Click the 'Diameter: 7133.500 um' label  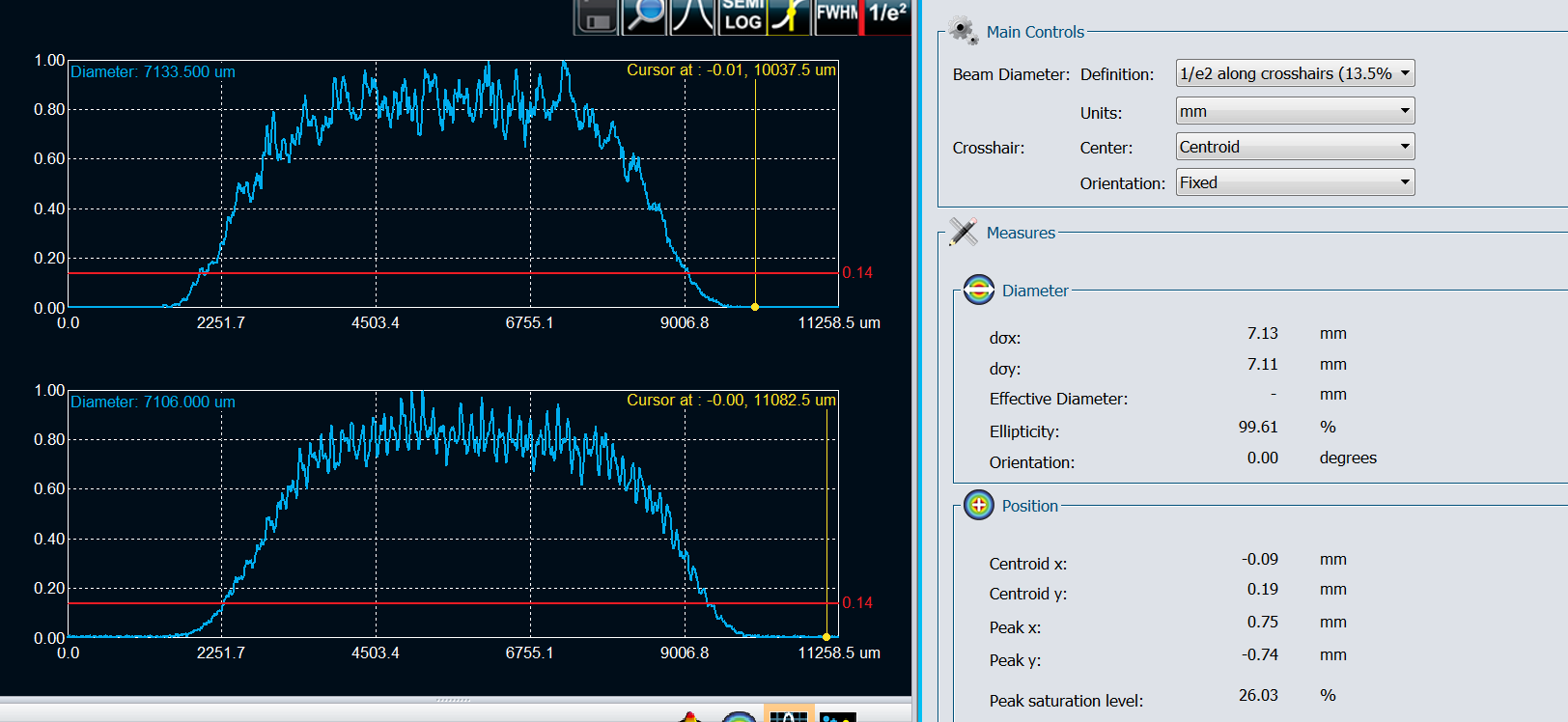(x=153, y=71)
